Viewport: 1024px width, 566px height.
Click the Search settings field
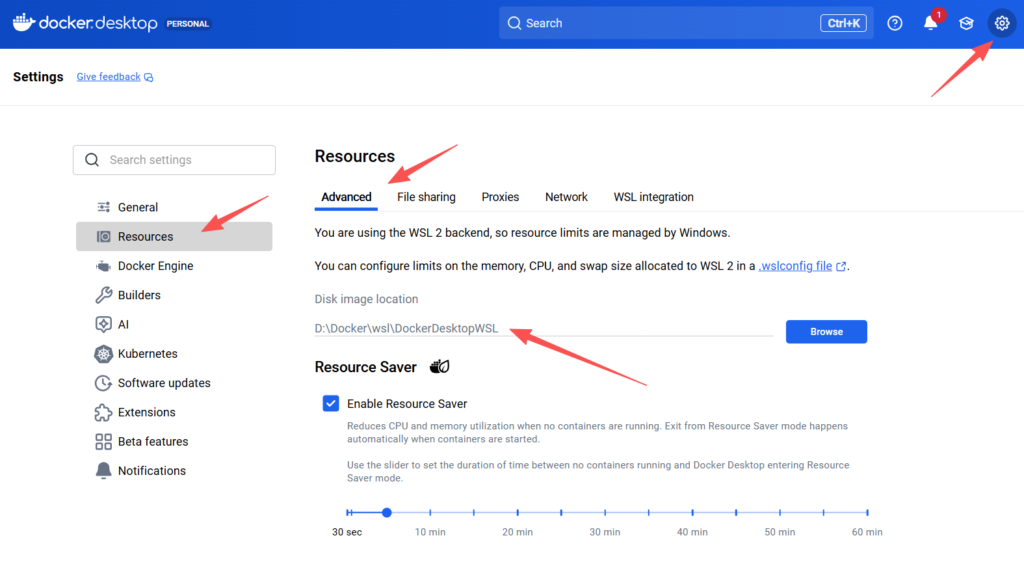(x=174, y=160)
